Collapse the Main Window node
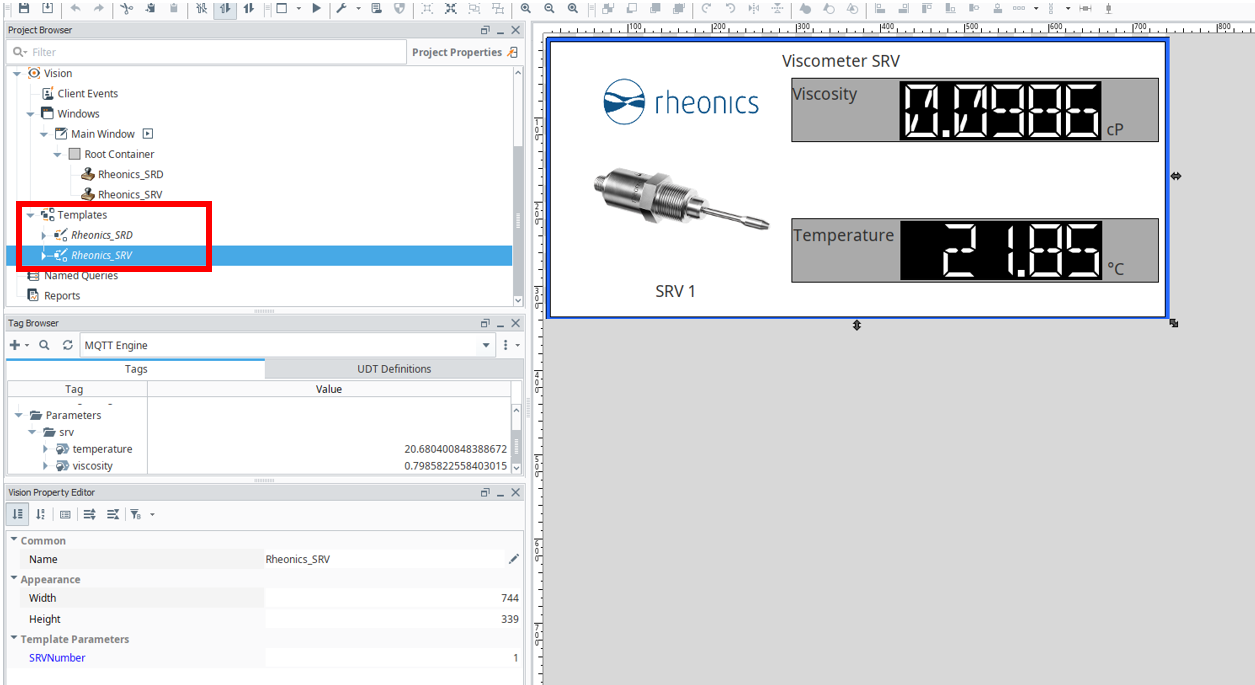Image resolution: width=1255 pixels, height=685 pixels. tap(44, 134)
